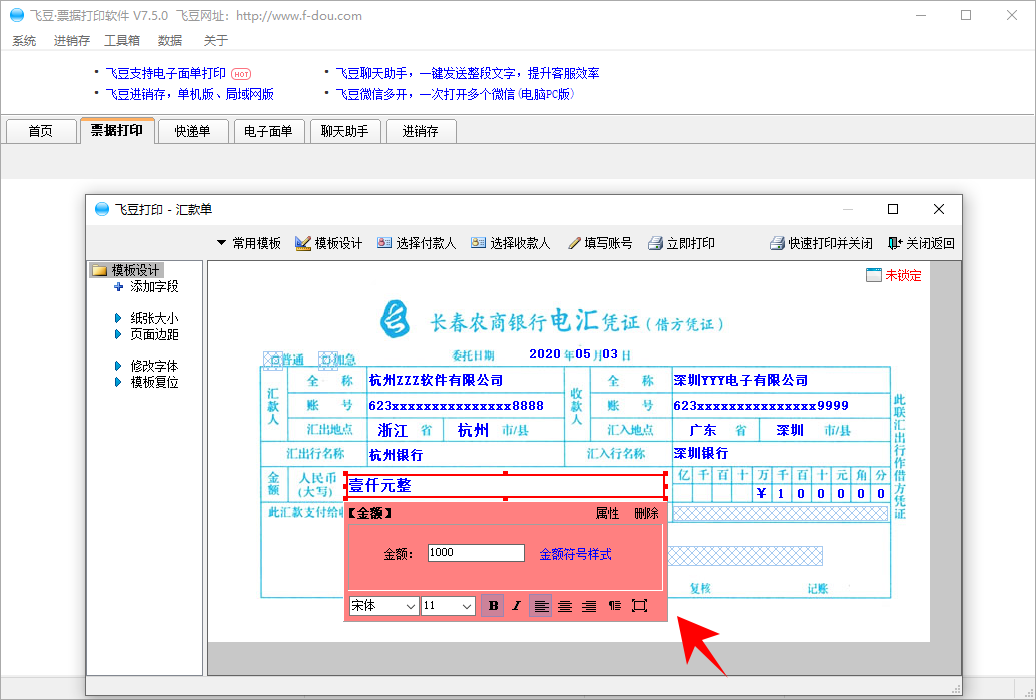This screenshot has width=1036, height=700.
Task: Click the 选择付款人 card icon
Action: coord(384,243)
